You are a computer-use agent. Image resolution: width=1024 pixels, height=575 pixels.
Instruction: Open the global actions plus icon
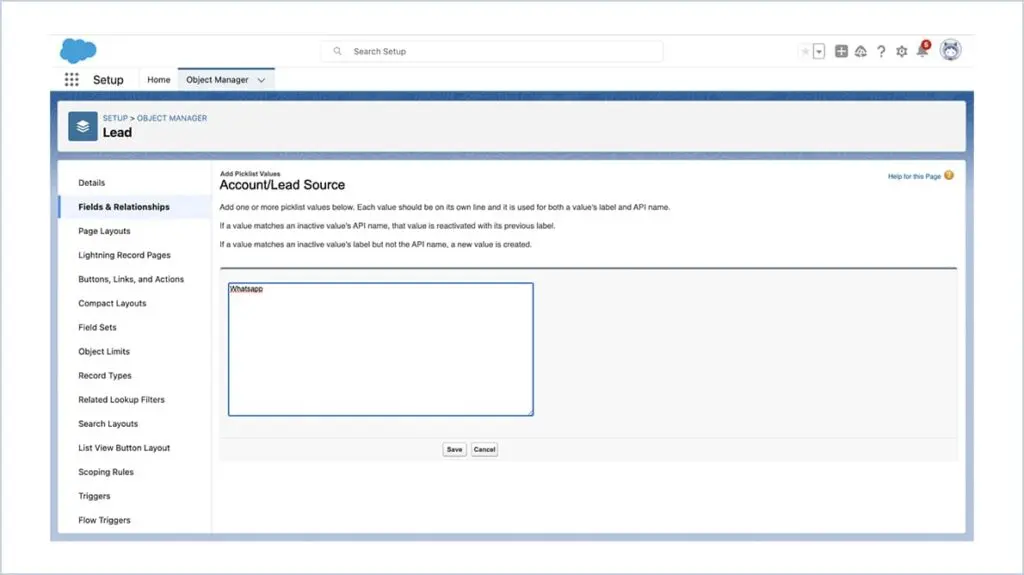pos(841,51)
